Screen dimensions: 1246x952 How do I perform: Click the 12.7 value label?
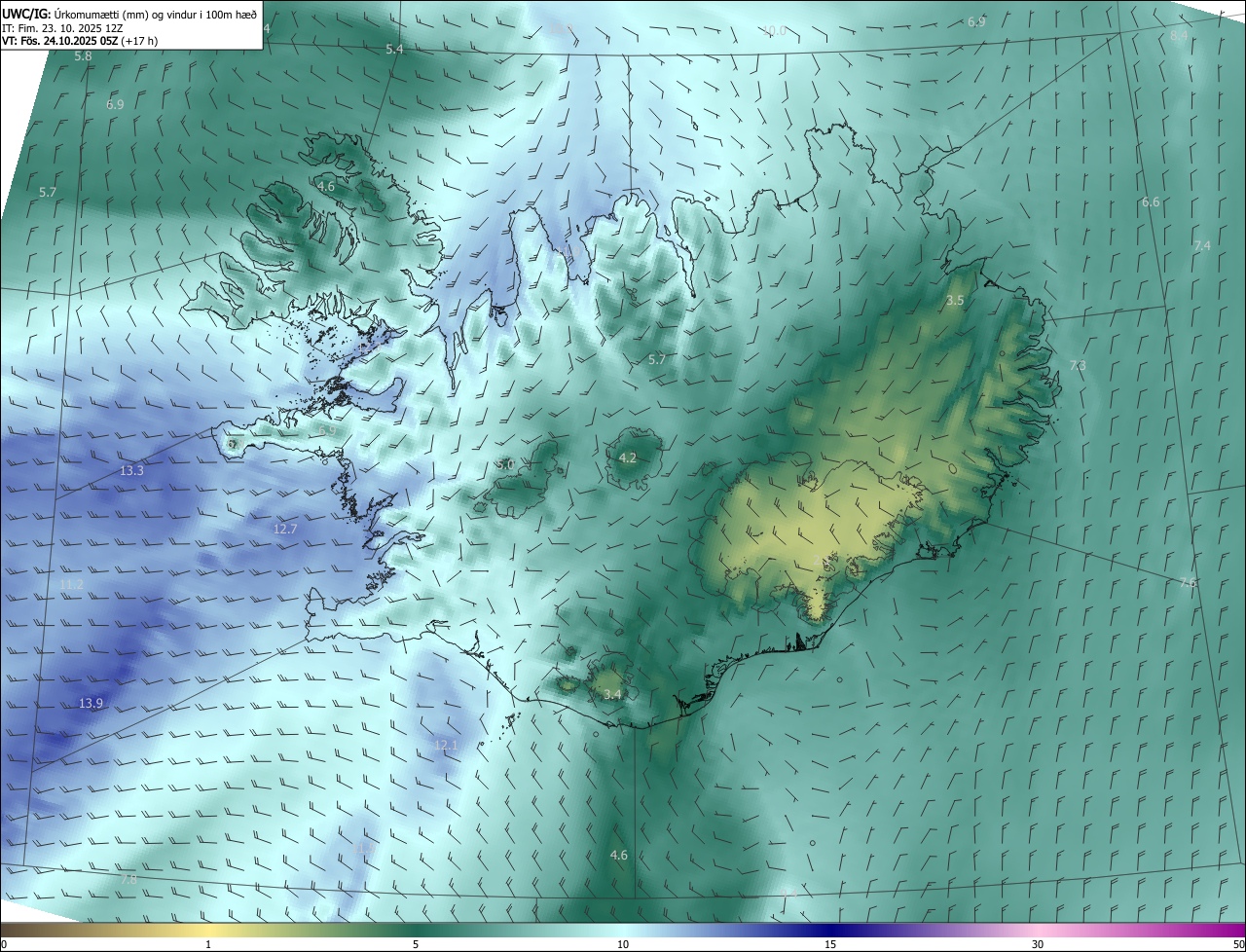click(285, 529)
